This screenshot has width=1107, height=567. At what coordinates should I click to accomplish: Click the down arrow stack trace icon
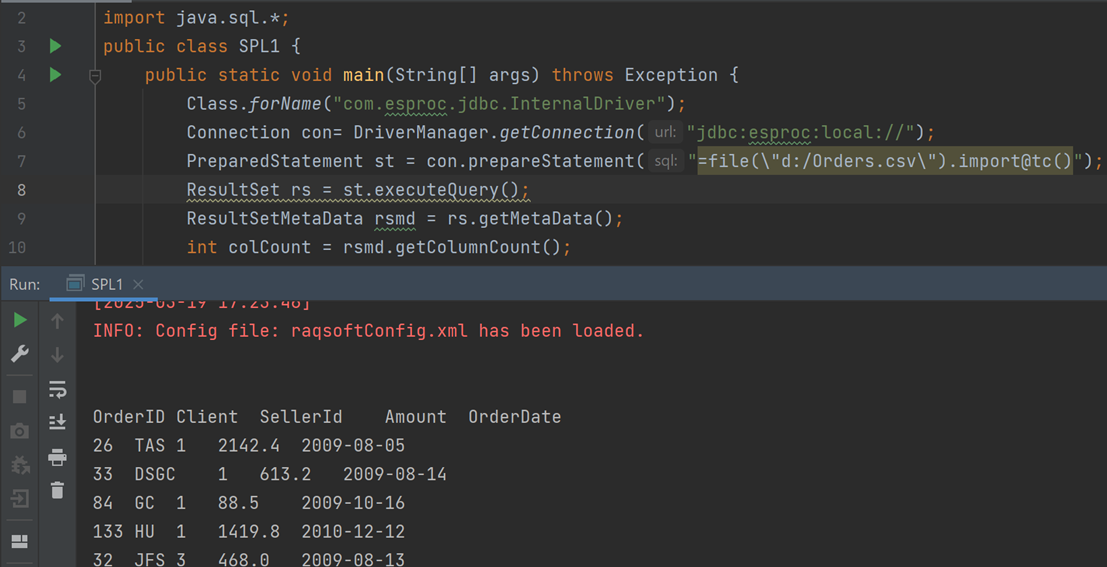tap(57, 355)
